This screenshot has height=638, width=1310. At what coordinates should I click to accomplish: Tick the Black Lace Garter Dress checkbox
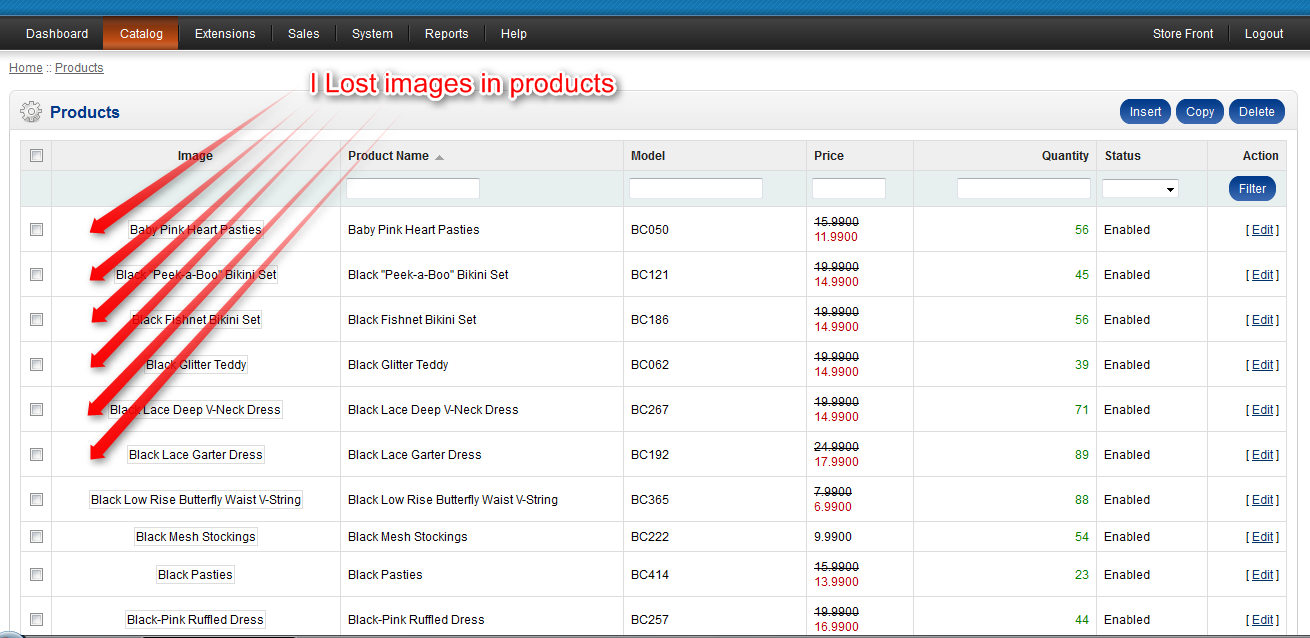[36, 454]
